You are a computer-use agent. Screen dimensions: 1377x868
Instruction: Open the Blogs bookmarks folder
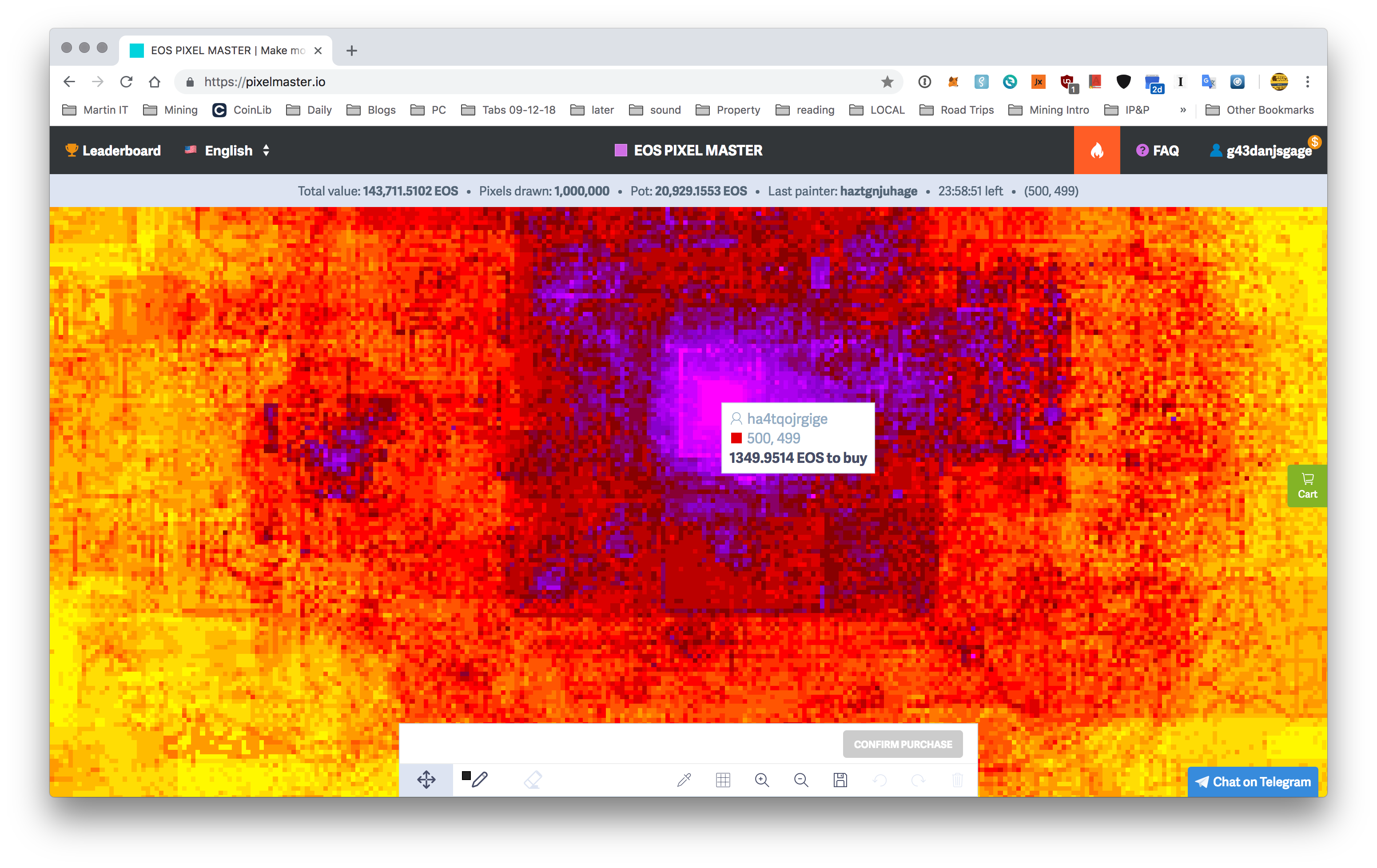(x=371, y=110)
